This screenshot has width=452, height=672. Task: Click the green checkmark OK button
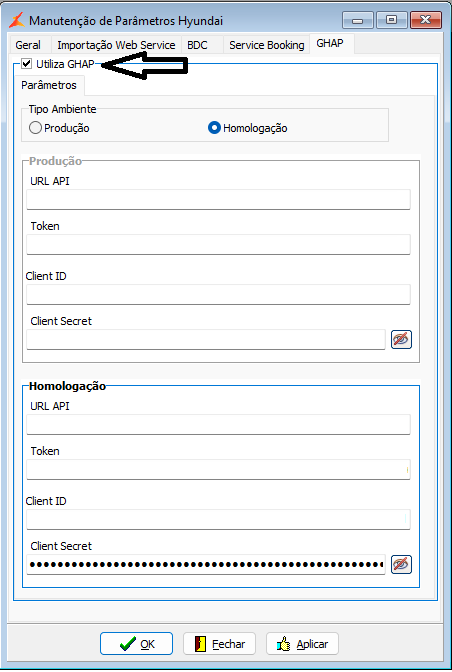136,644
